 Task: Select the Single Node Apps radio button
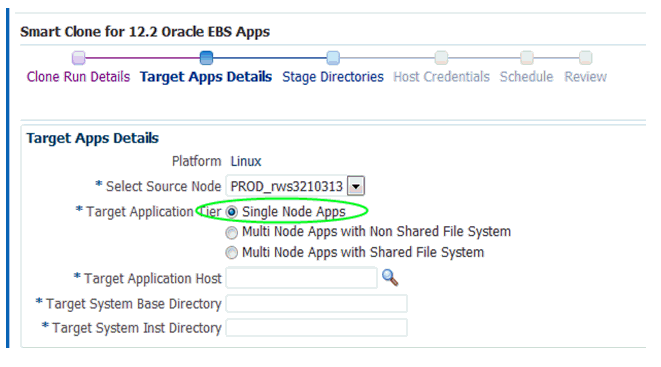coord(231,212)
